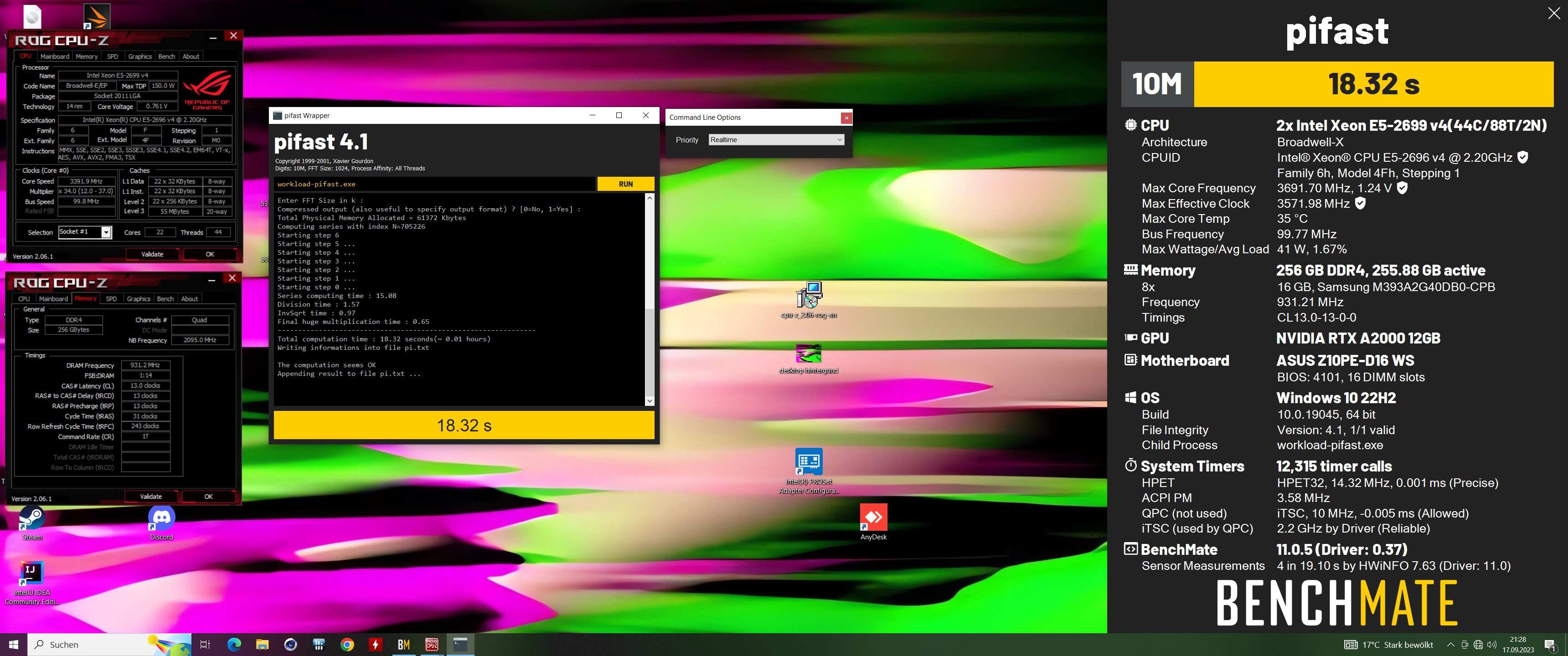Open Microsoft Edge from the taskbar
This screenshot has height=656, width=1568.
[x=234, y=645]
